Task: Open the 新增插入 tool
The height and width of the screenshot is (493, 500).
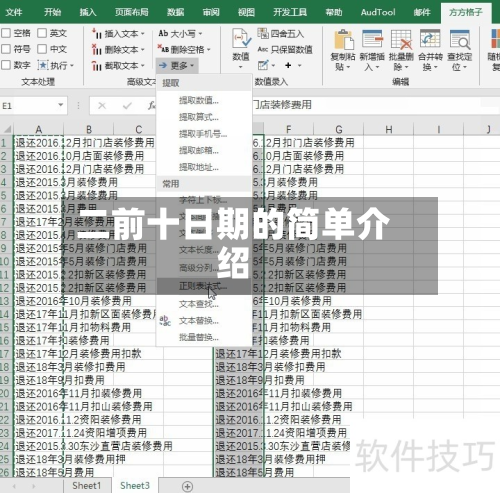Action: (x=372, y=50)
